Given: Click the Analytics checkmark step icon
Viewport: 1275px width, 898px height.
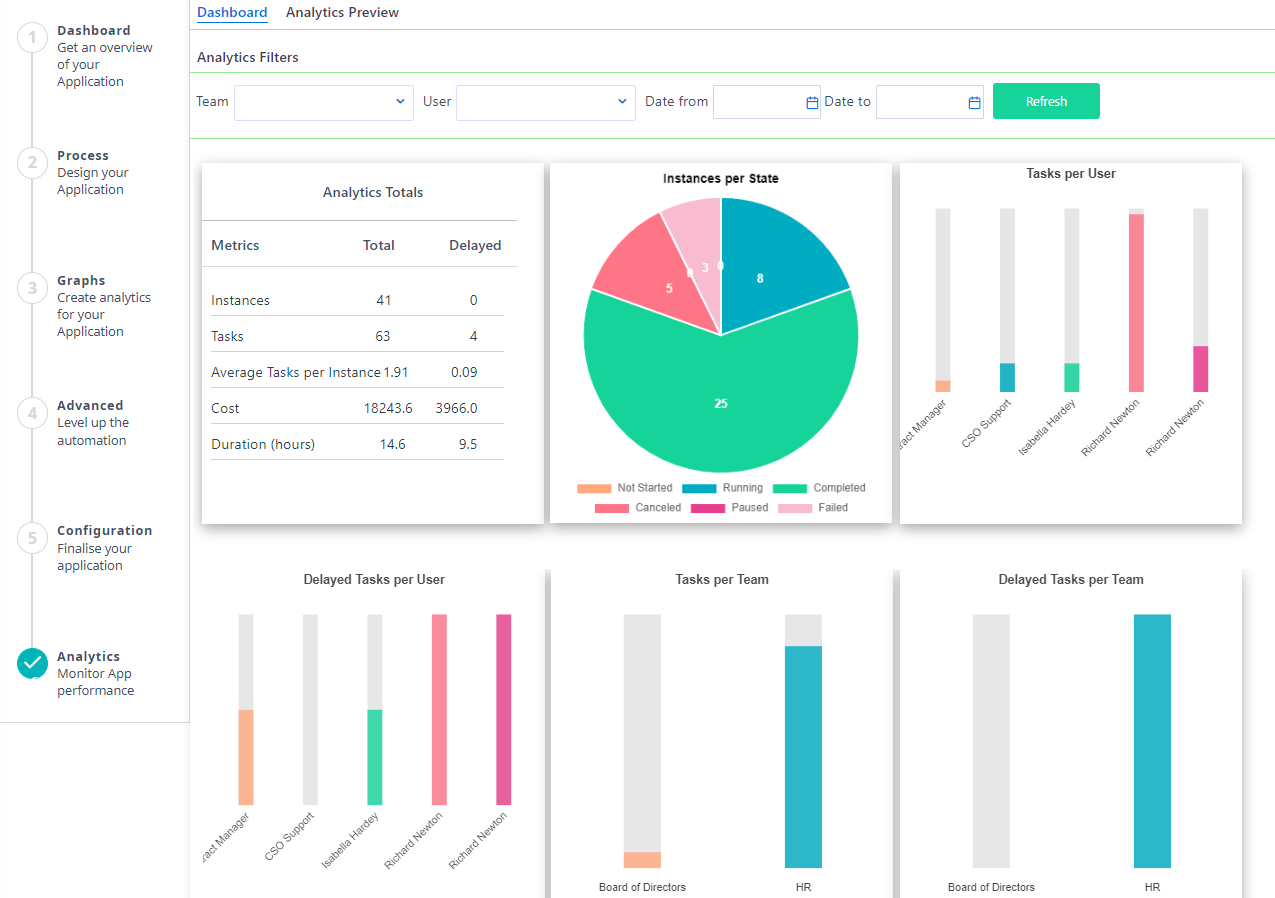Looking at the screenshot, I should point(32,663).
